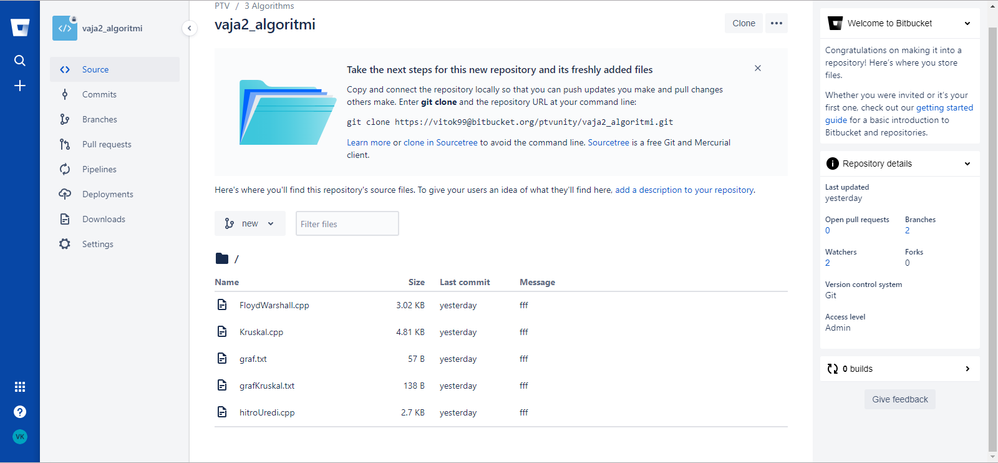Click the Pull requests sidebar icon
Image resolution: width=998 pixels, height=463 pixels.
[x=64, y=144]
